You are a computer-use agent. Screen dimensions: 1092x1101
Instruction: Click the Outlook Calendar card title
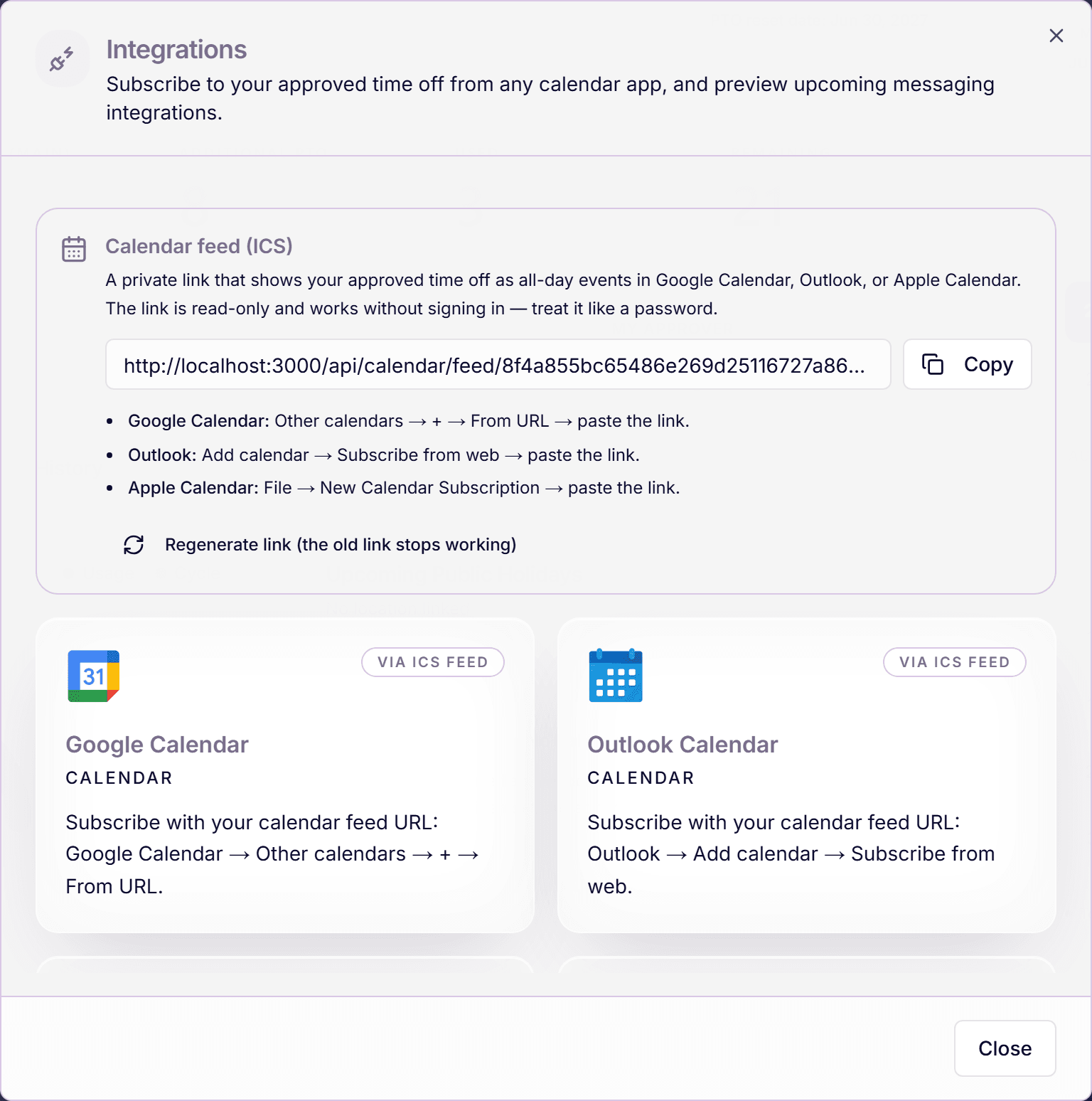point(682,745)
